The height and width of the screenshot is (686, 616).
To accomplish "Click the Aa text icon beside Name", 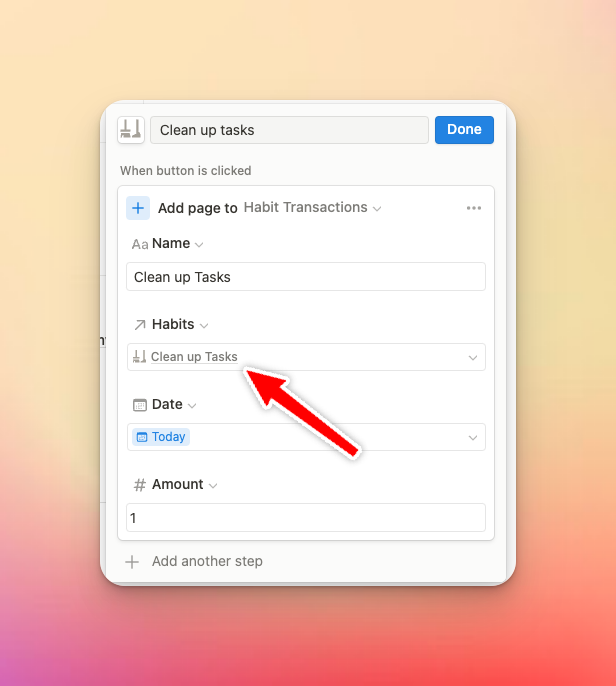I will coord(140,244).
